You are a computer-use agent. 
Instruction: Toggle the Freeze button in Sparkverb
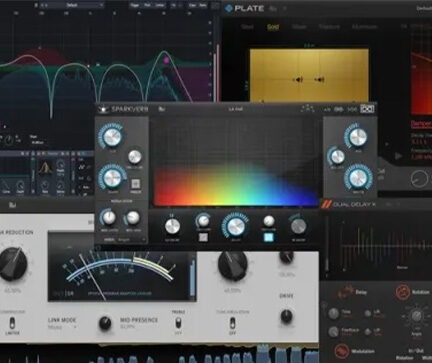pos(135,184)
